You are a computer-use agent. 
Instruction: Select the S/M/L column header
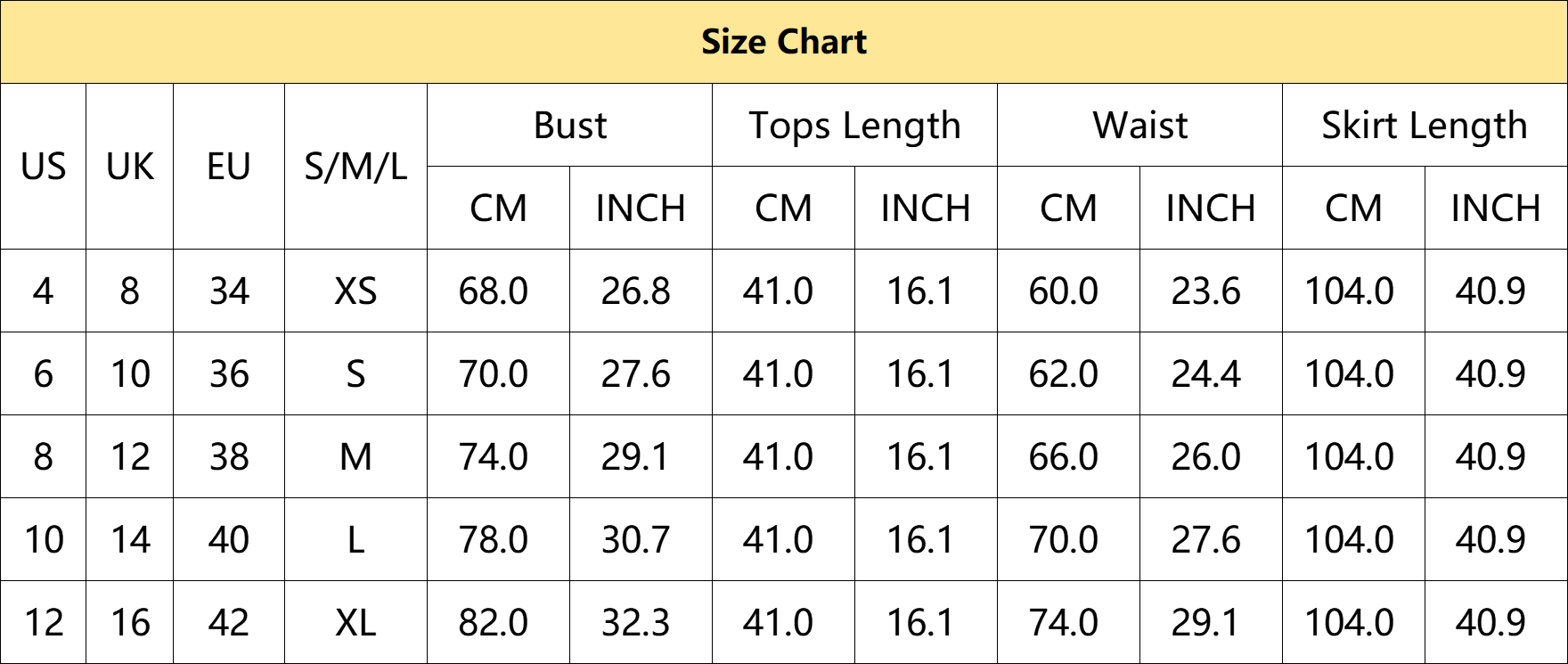355,167
